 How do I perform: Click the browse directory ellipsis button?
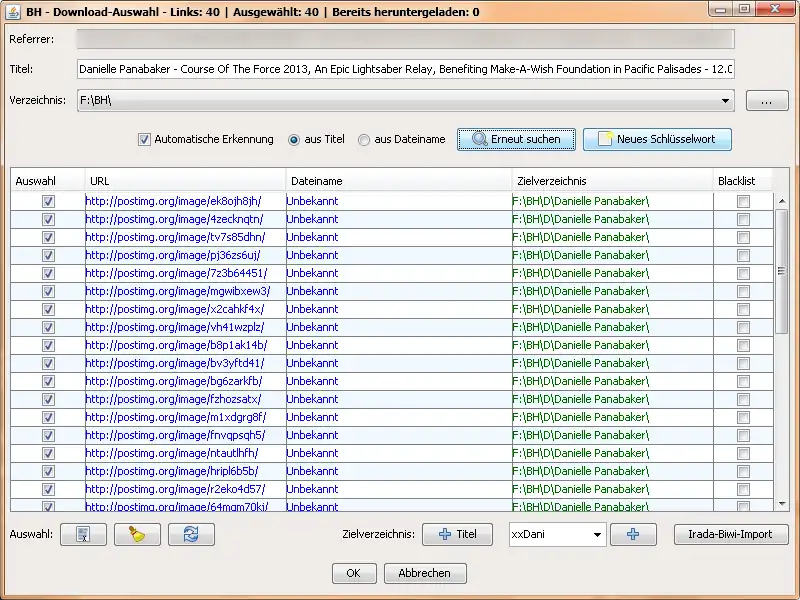[767, 101]
